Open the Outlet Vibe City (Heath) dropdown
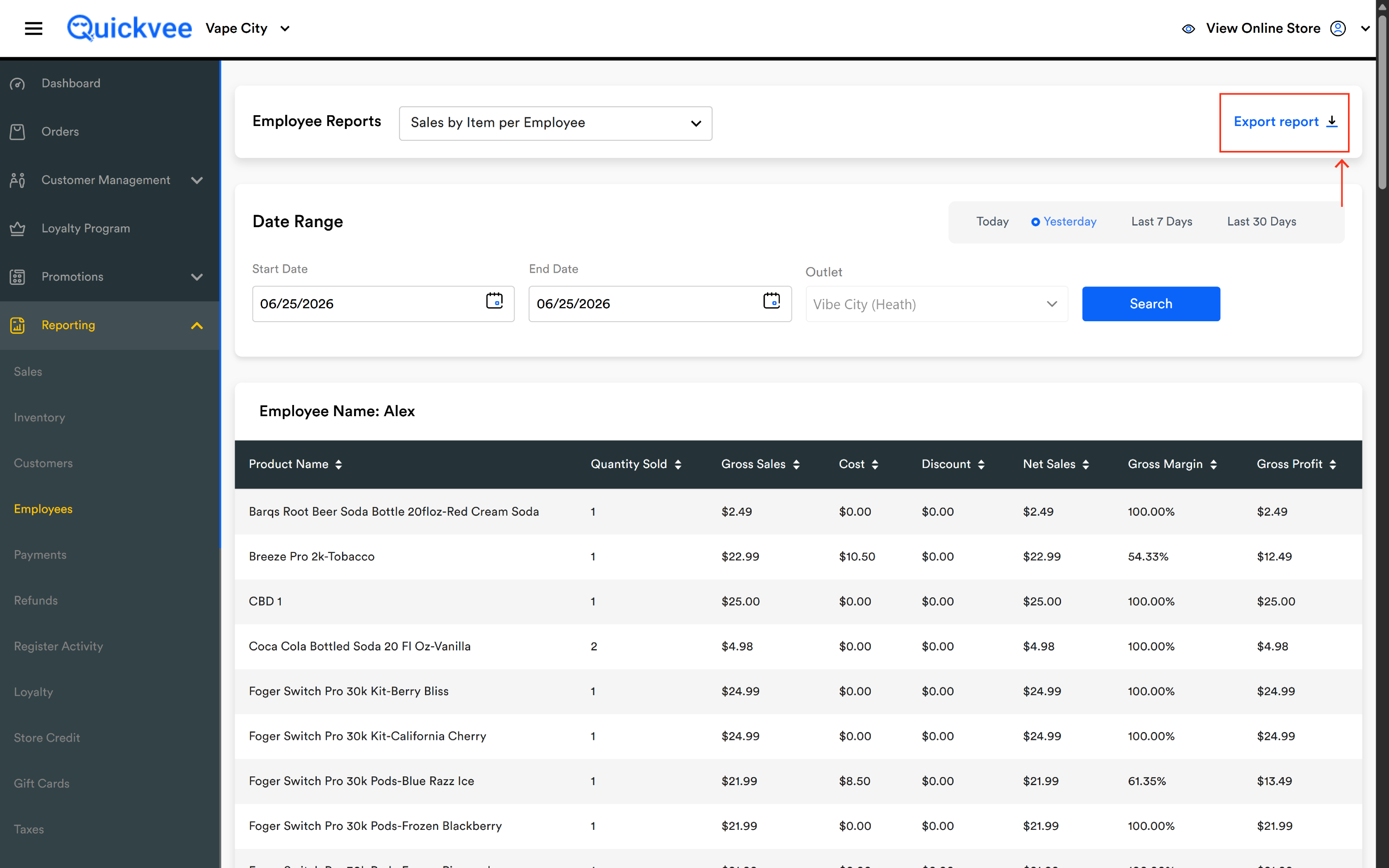The height and width of the screenshot is (868, 1389). [x=937, y=304]
